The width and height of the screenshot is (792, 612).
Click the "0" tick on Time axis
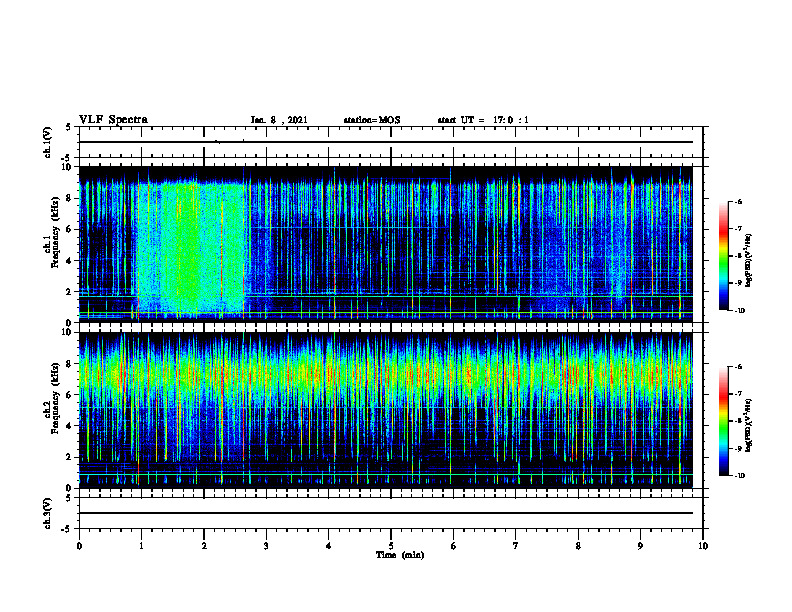coord(79,546)
